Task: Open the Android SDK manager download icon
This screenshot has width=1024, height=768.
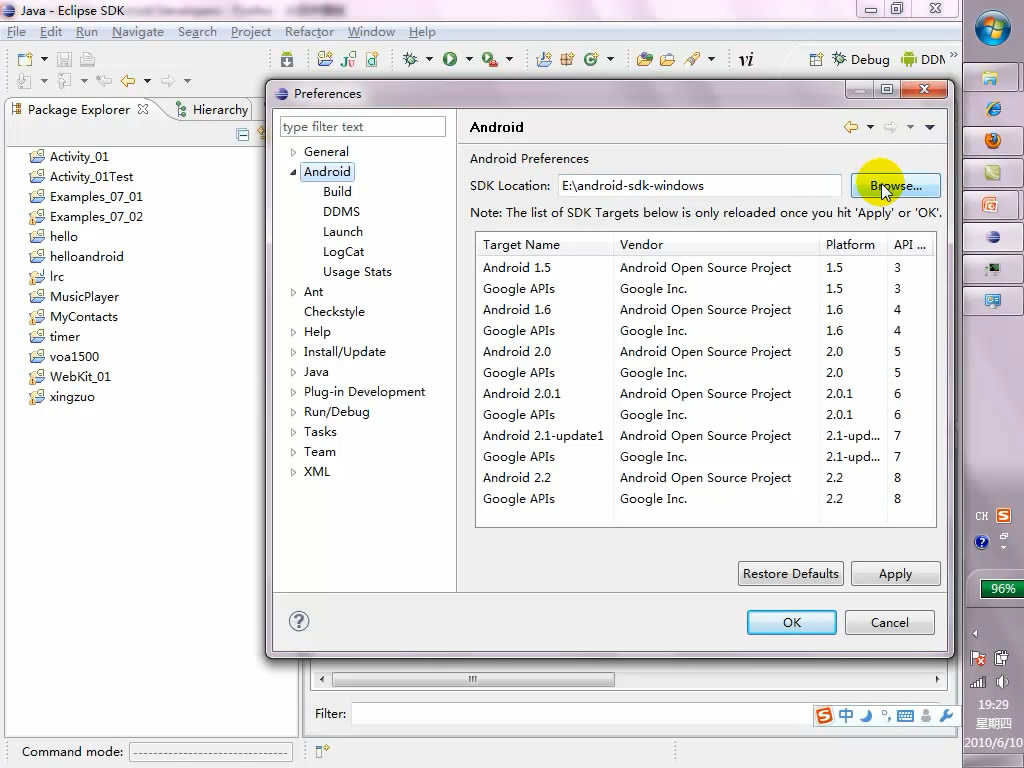Action: pos(287,60)
